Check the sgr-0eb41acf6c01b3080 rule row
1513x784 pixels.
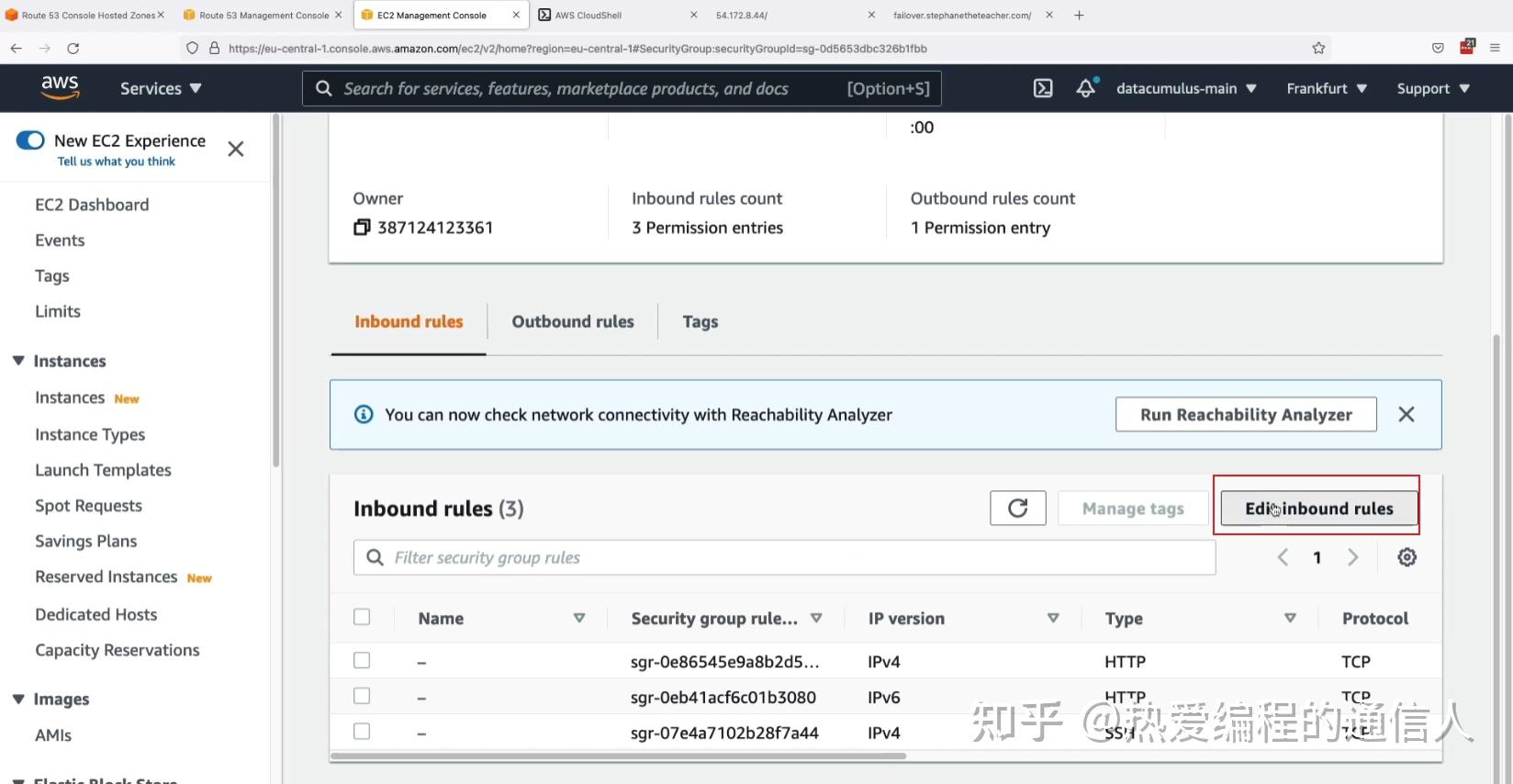coord(362,696)
